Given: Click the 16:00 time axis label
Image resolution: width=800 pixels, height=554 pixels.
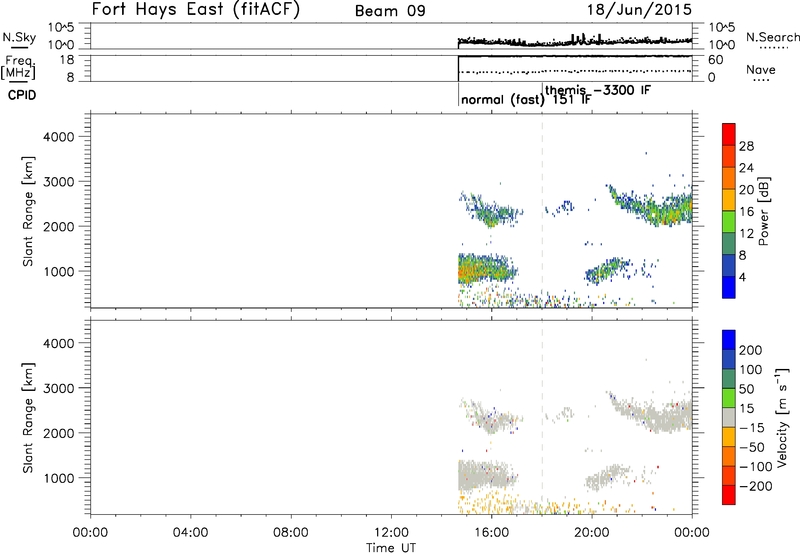Looking at the screenshot, I should click(491, 533).
